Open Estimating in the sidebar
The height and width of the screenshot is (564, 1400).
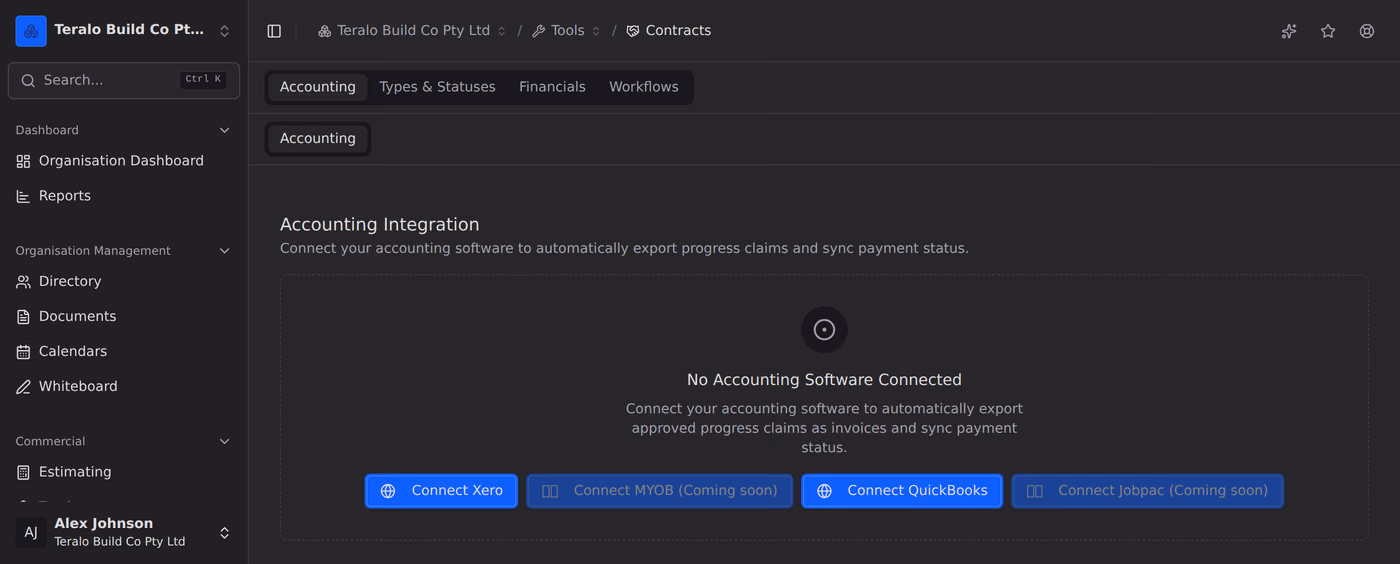(124, 472)
